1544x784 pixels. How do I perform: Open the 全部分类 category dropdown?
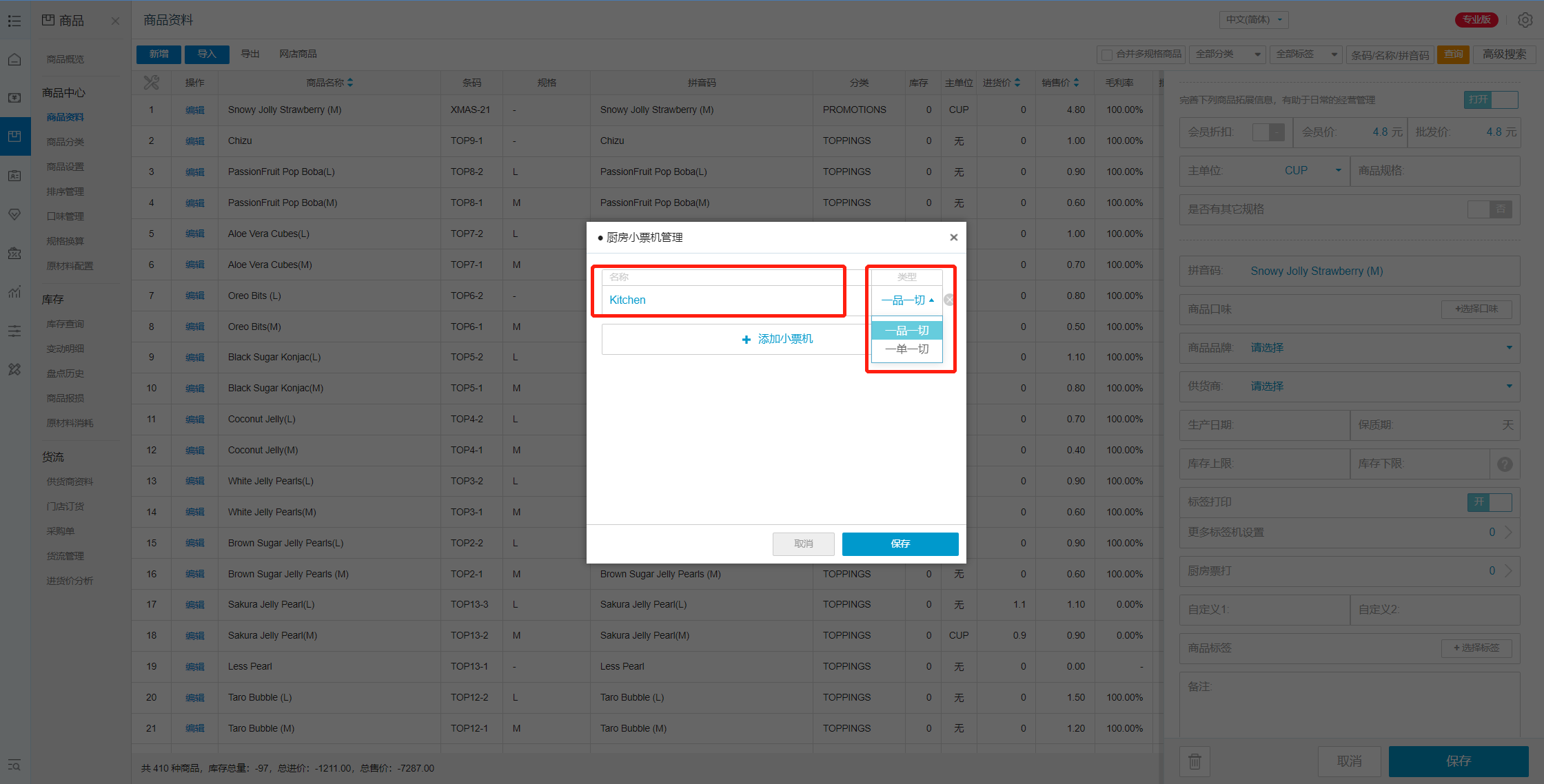point(1228,54)
